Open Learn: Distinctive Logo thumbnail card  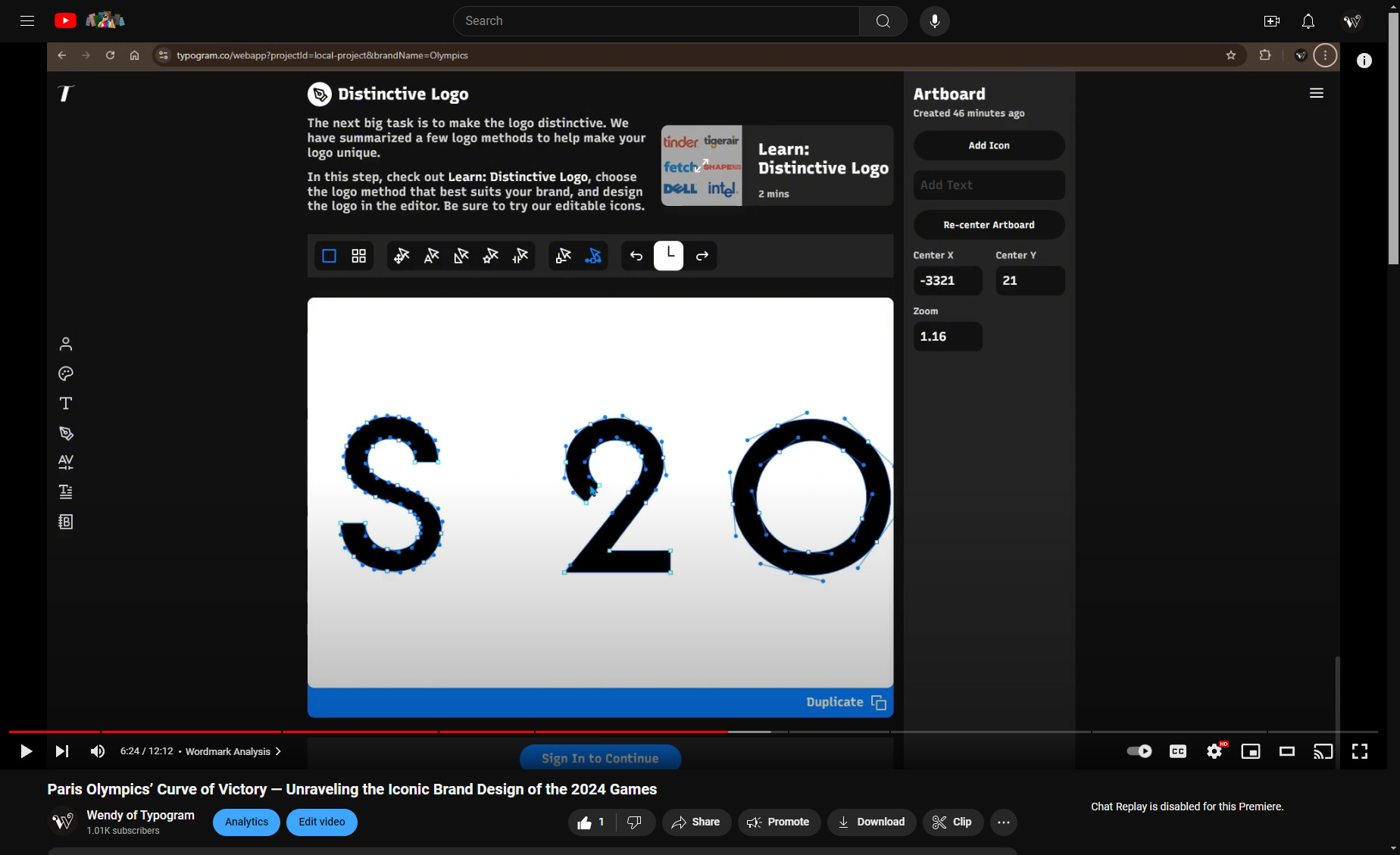click(x=777, y=166)
